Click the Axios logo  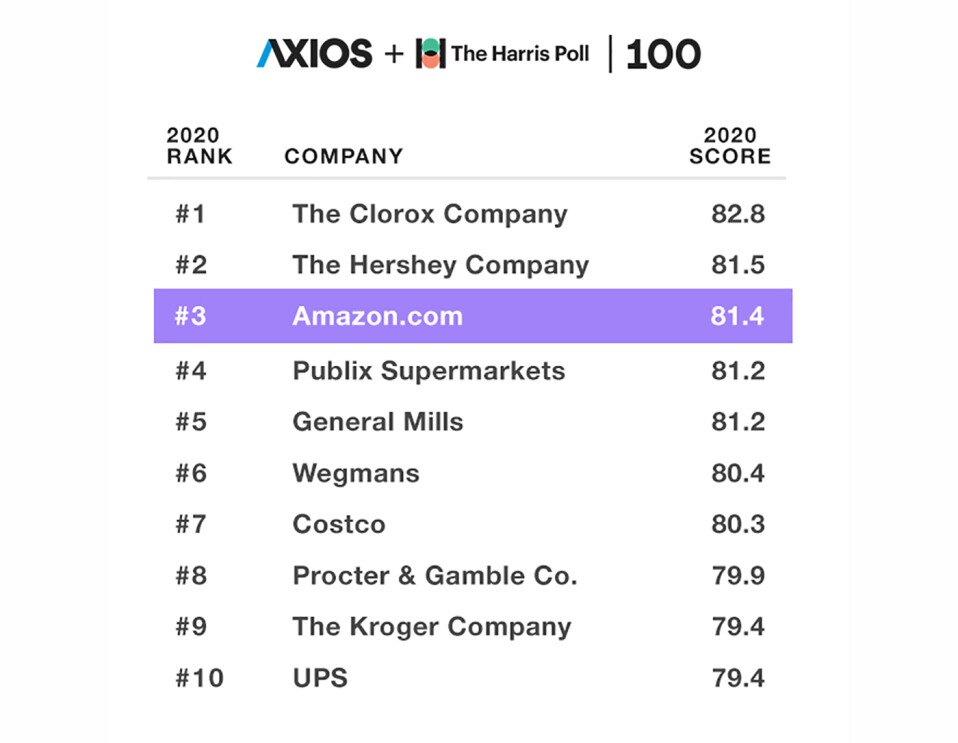(314, 53)
